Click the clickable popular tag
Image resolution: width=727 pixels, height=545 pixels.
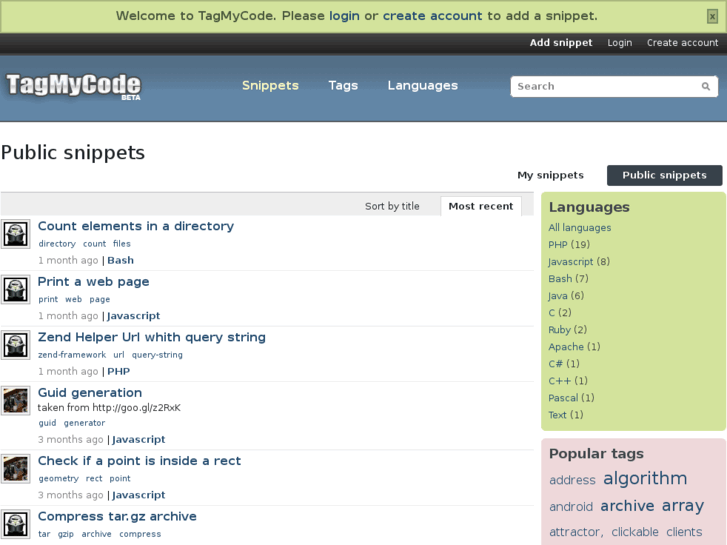[x=635, y=532]
